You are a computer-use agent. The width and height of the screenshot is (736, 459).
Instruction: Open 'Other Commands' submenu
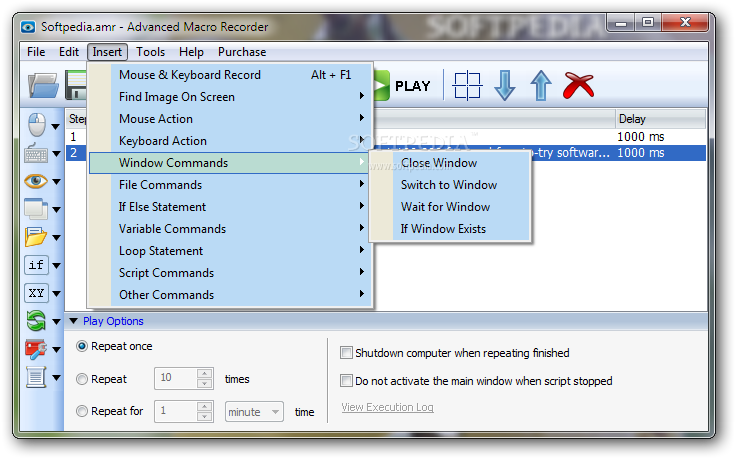pyautogui.click(x=230, y=295)
